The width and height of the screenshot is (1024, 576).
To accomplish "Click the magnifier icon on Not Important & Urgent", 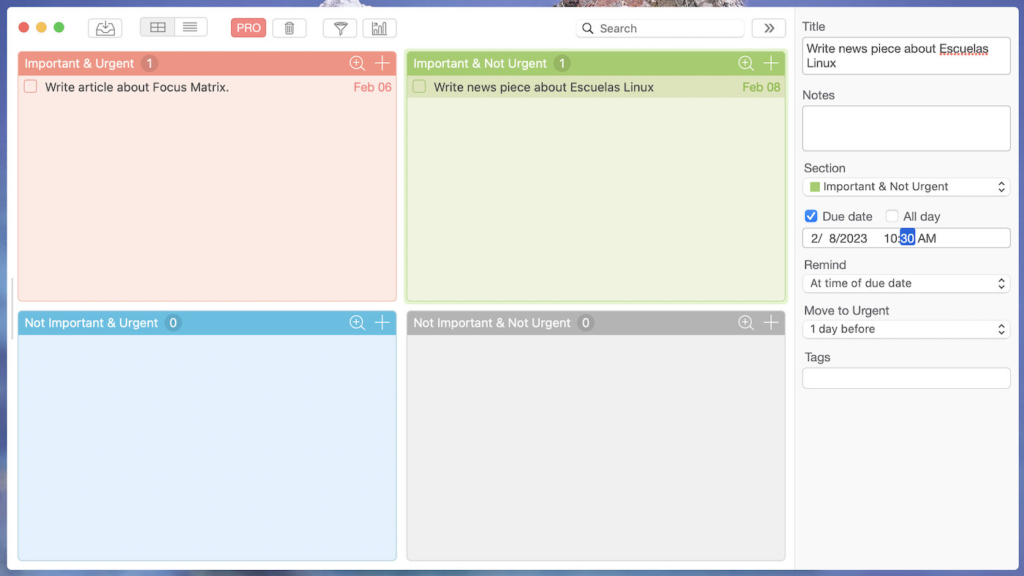I will (357, 322).
